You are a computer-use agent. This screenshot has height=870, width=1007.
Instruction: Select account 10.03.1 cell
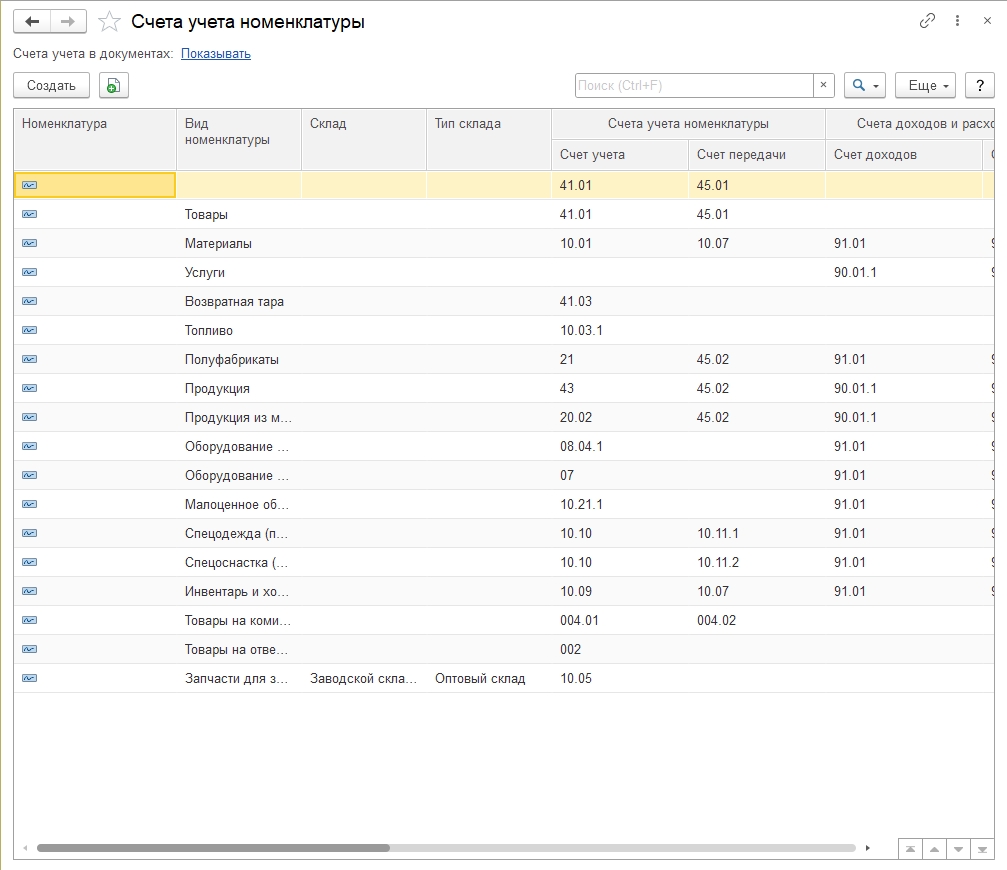(620, 330)
